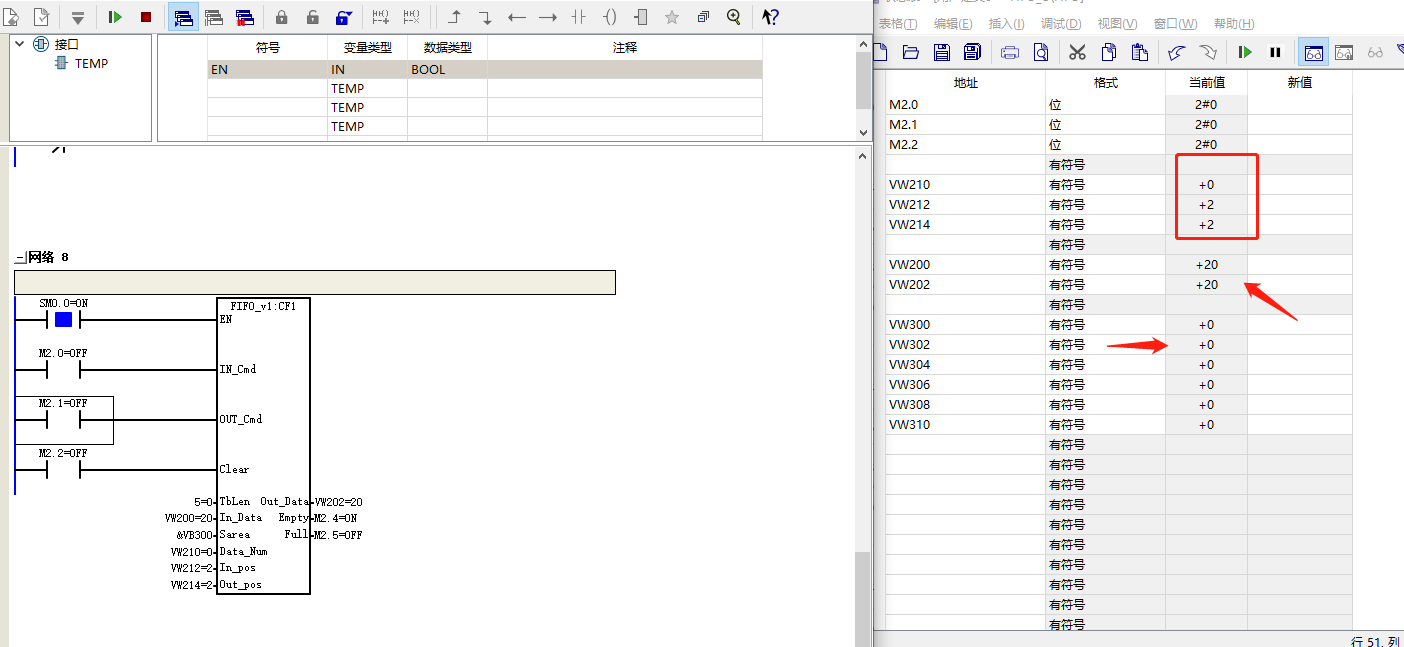Click the 新值 column header
The height and width of the screenshot is (647, 1404).
1299,83
